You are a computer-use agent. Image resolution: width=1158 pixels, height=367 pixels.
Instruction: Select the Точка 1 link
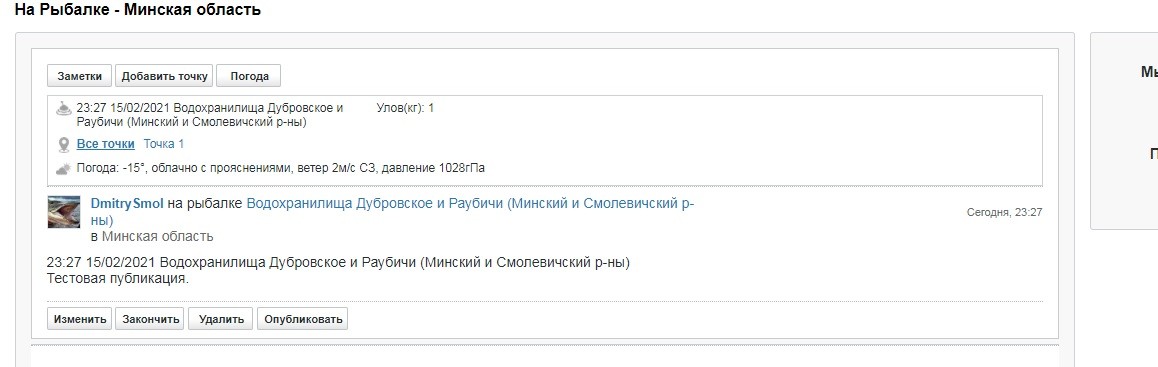tap(164, 144)
